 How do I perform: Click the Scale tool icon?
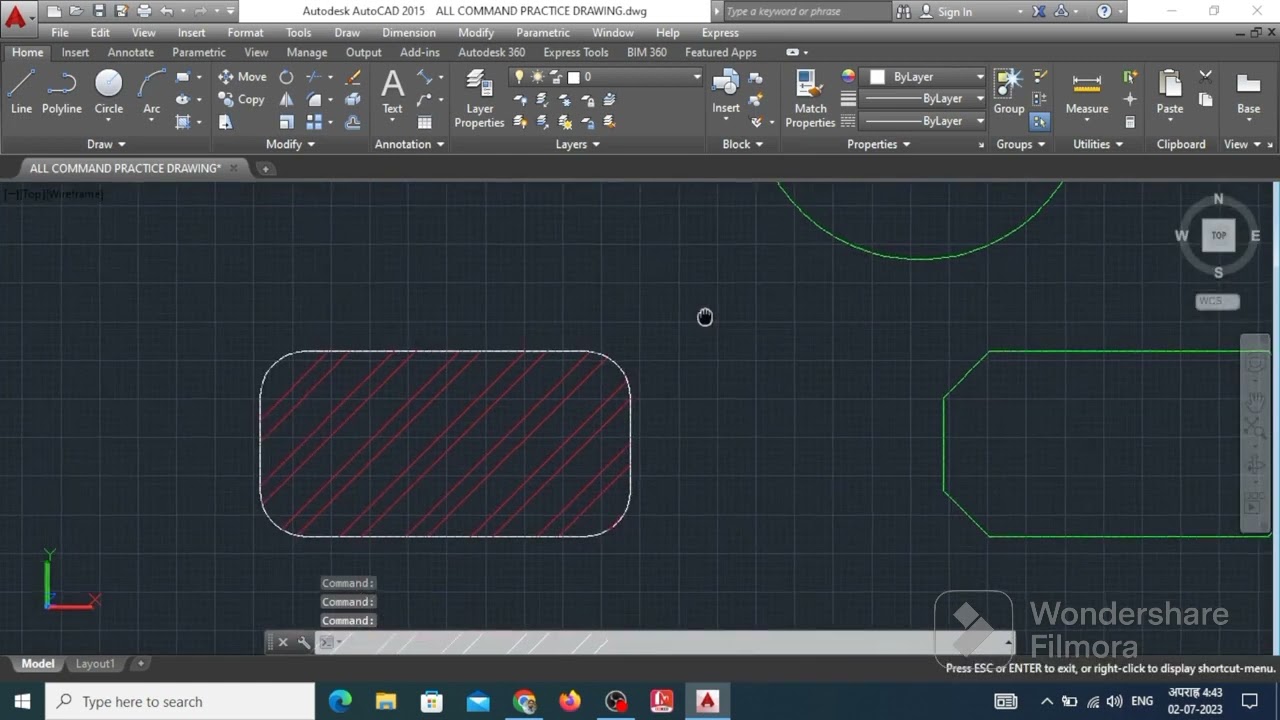click(x=286, y=122)
